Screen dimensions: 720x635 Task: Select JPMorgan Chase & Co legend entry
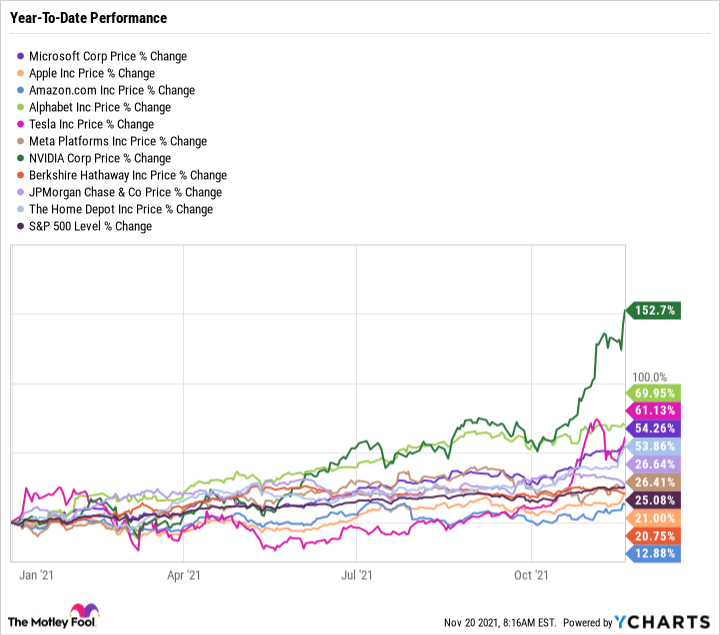125,192
